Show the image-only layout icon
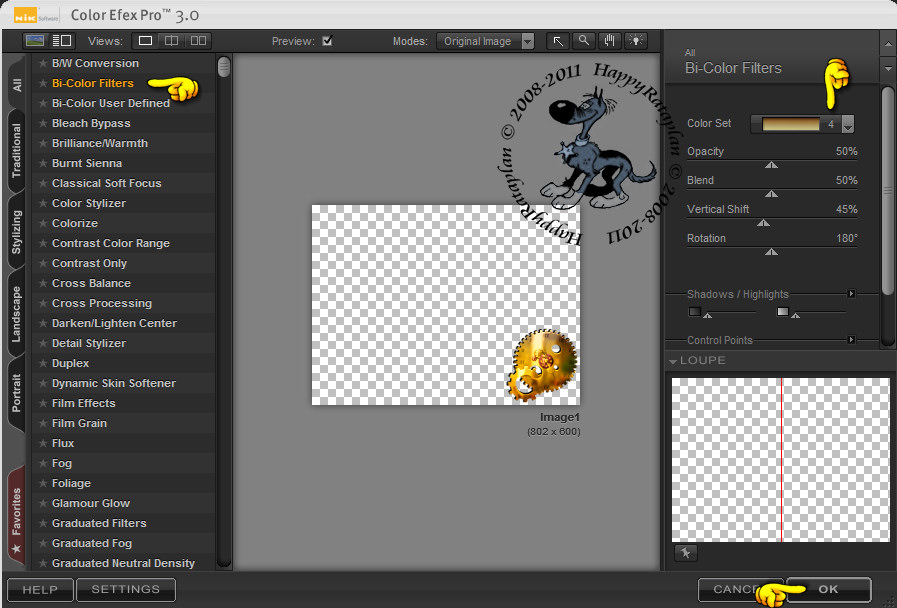Viewport: 897px width, 608px height. pyautogui.click(x=35, y=41)
